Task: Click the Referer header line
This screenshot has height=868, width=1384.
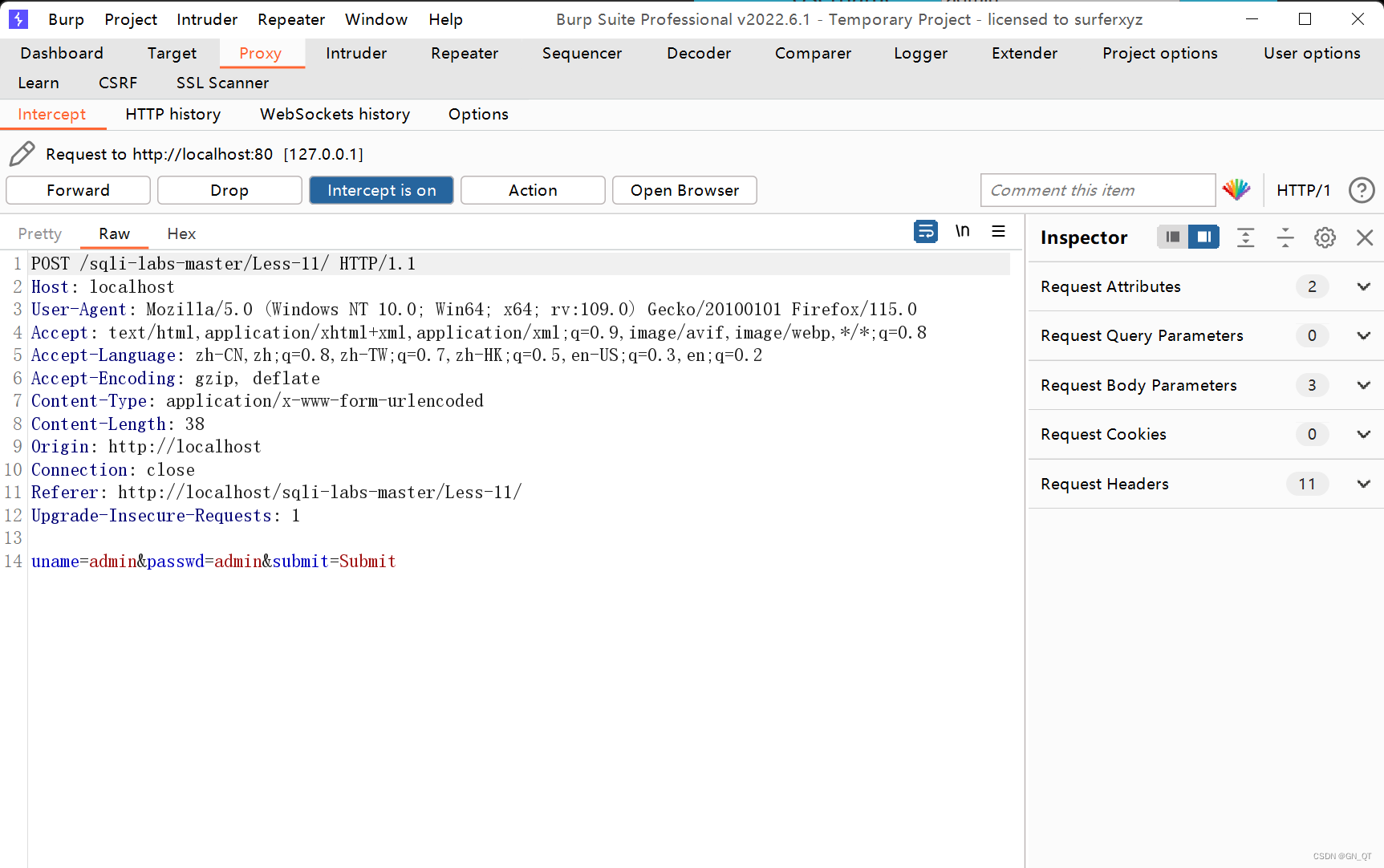Action: pyautogui.click(x=276, y=493)
